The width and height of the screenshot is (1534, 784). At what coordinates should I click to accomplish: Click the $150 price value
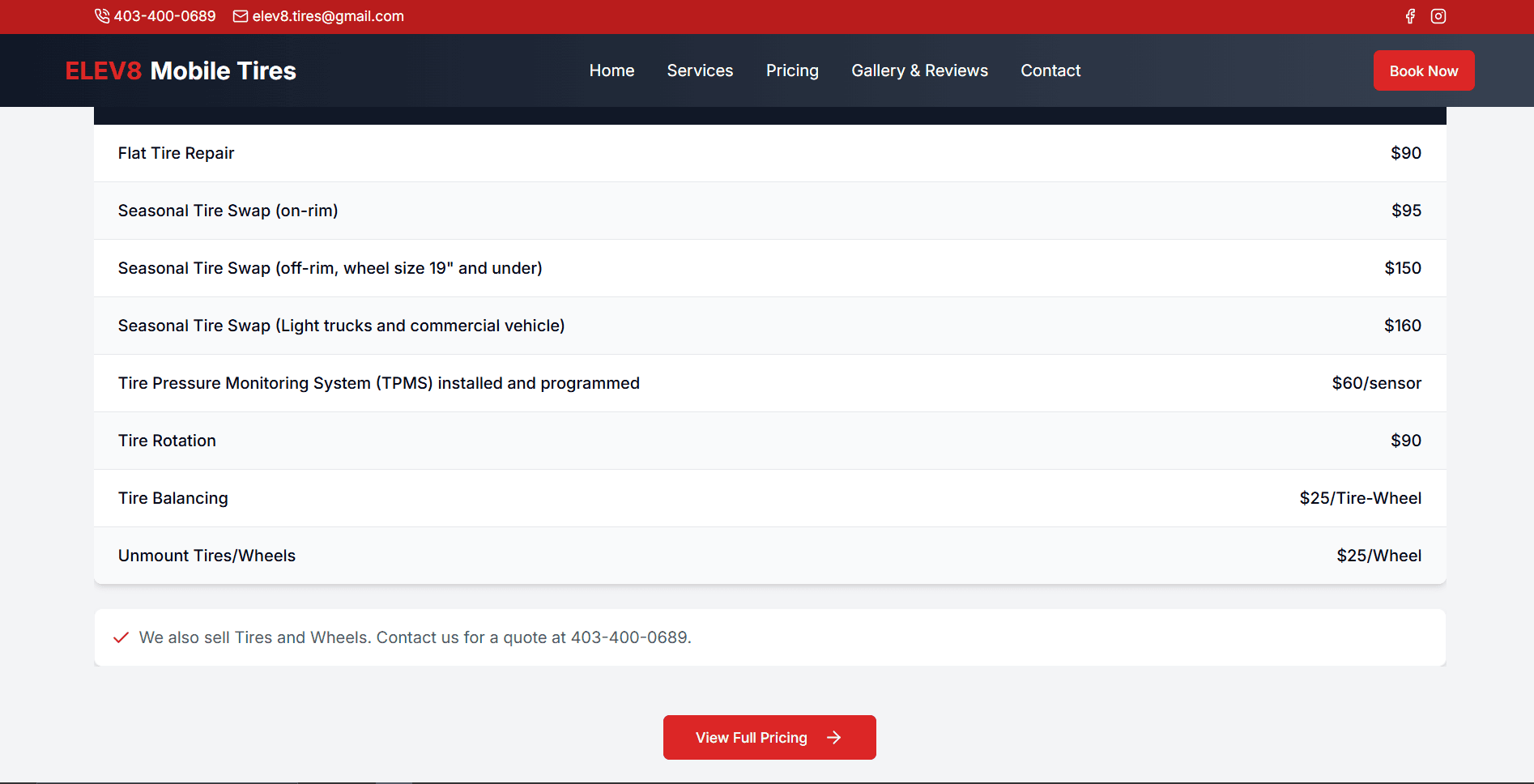click(1403, 268)
